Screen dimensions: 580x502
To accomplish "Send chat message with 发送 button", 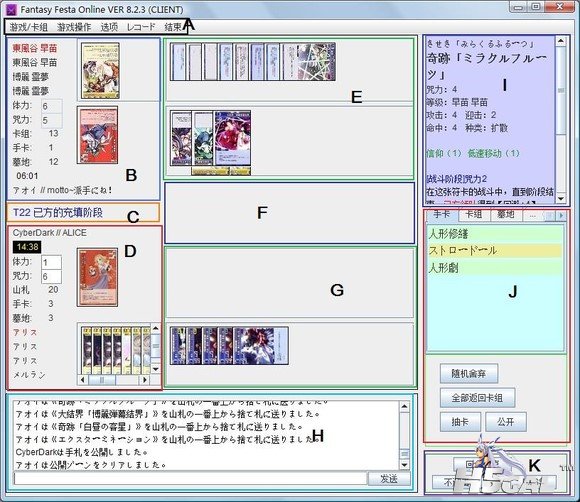I will pos(389,479).
